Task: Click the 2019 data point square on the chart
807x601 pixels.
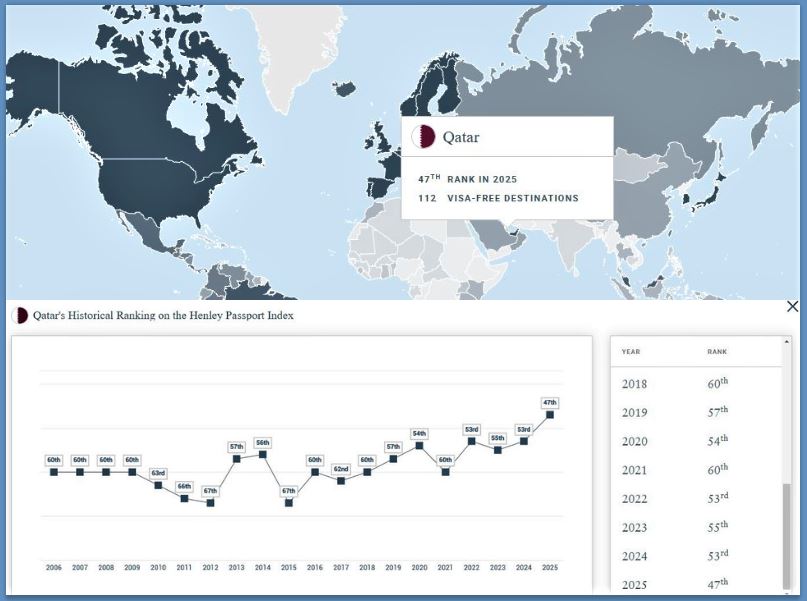Action: [393, 459]
